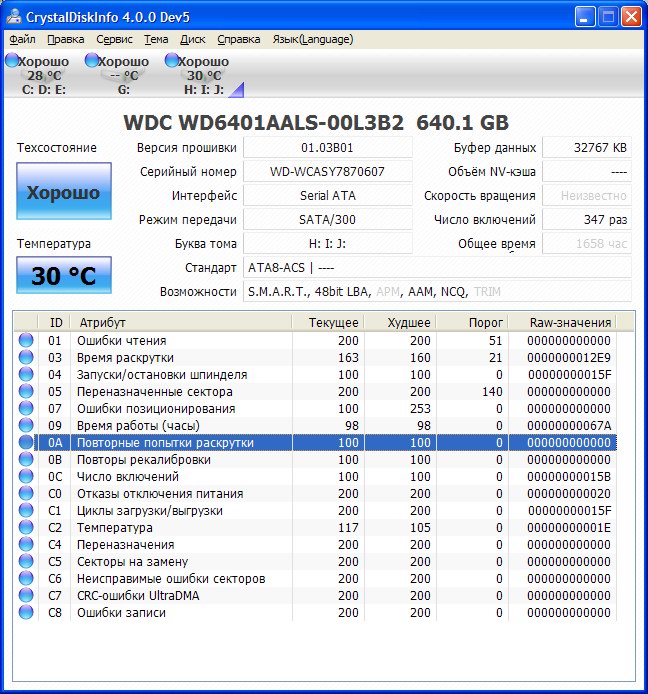
Task: Open the Тема menu
Action: pos(156,39)
